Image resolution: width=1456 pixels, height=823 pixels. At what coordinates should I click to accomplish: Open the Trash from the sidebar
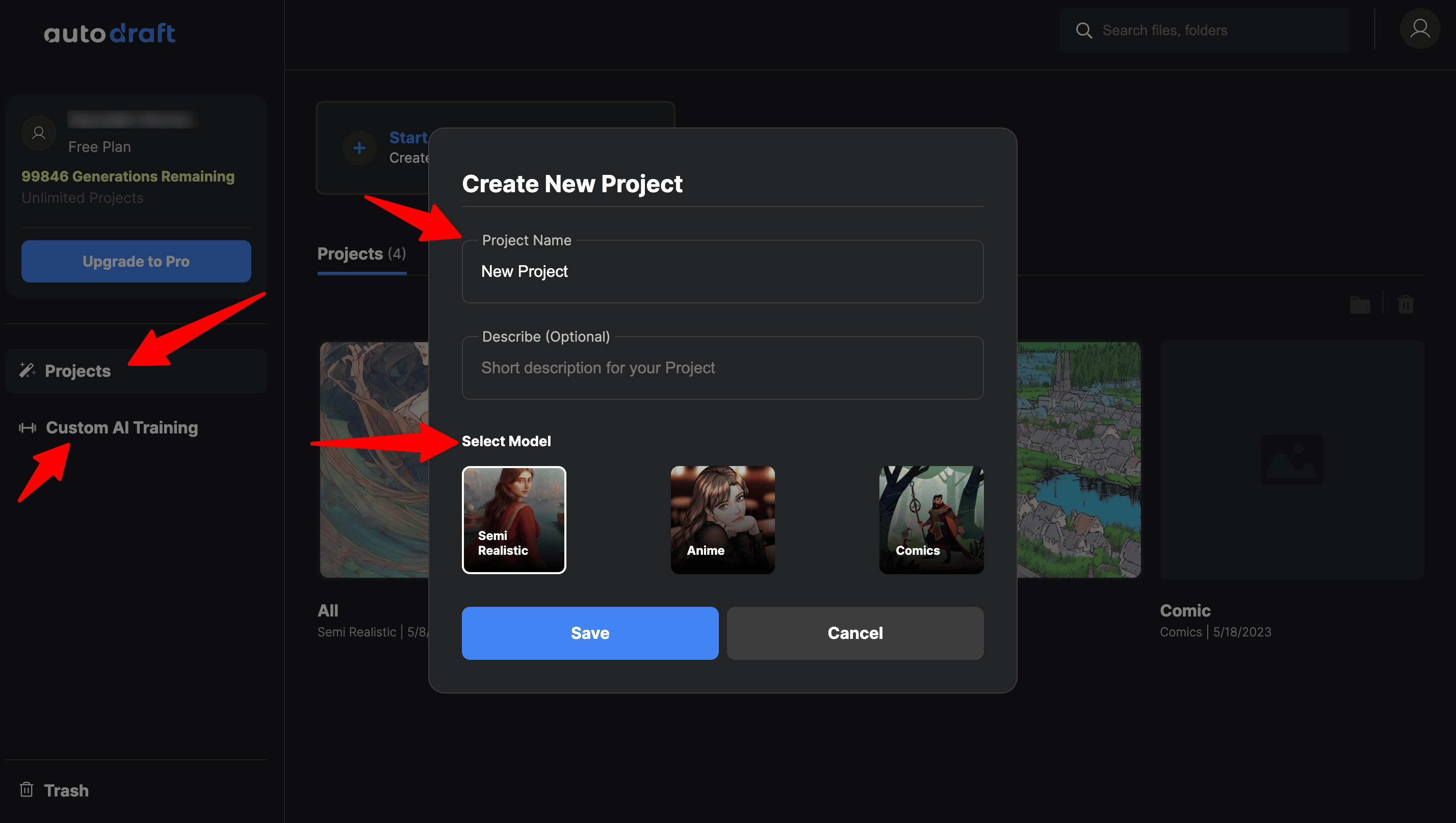(66, 790)
